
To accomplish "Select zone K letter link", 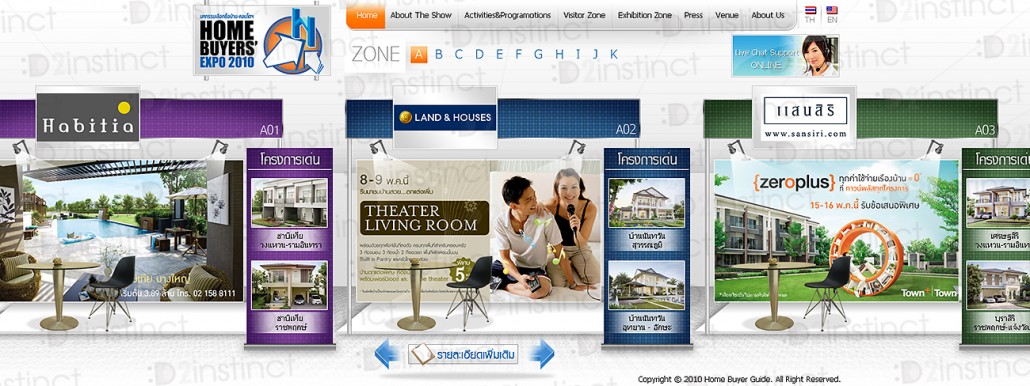I will [614, 54].
